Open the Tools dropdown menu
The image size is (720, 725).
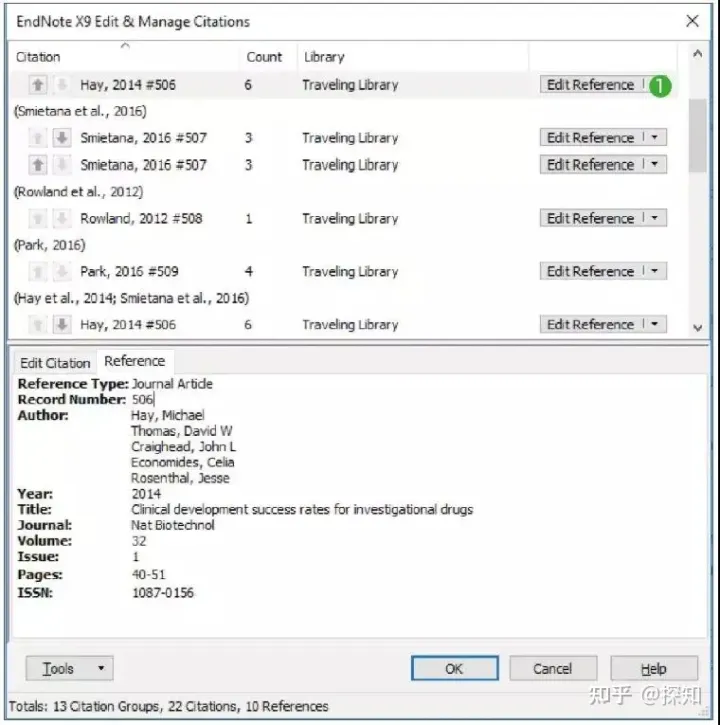point(69,668)
